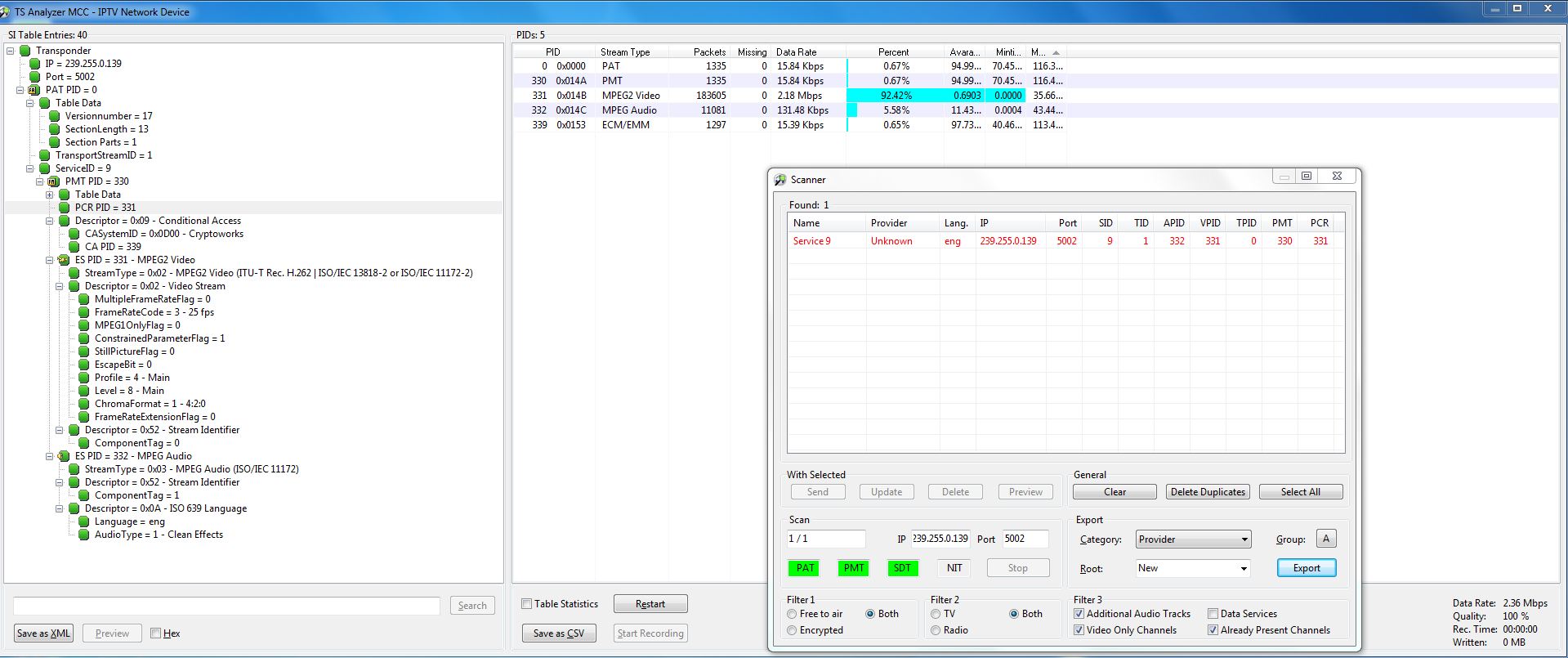The height and width of the screenshot is (658, 1568).
Task: Expand the Table Data node under PMT
Action: (50, 195)
